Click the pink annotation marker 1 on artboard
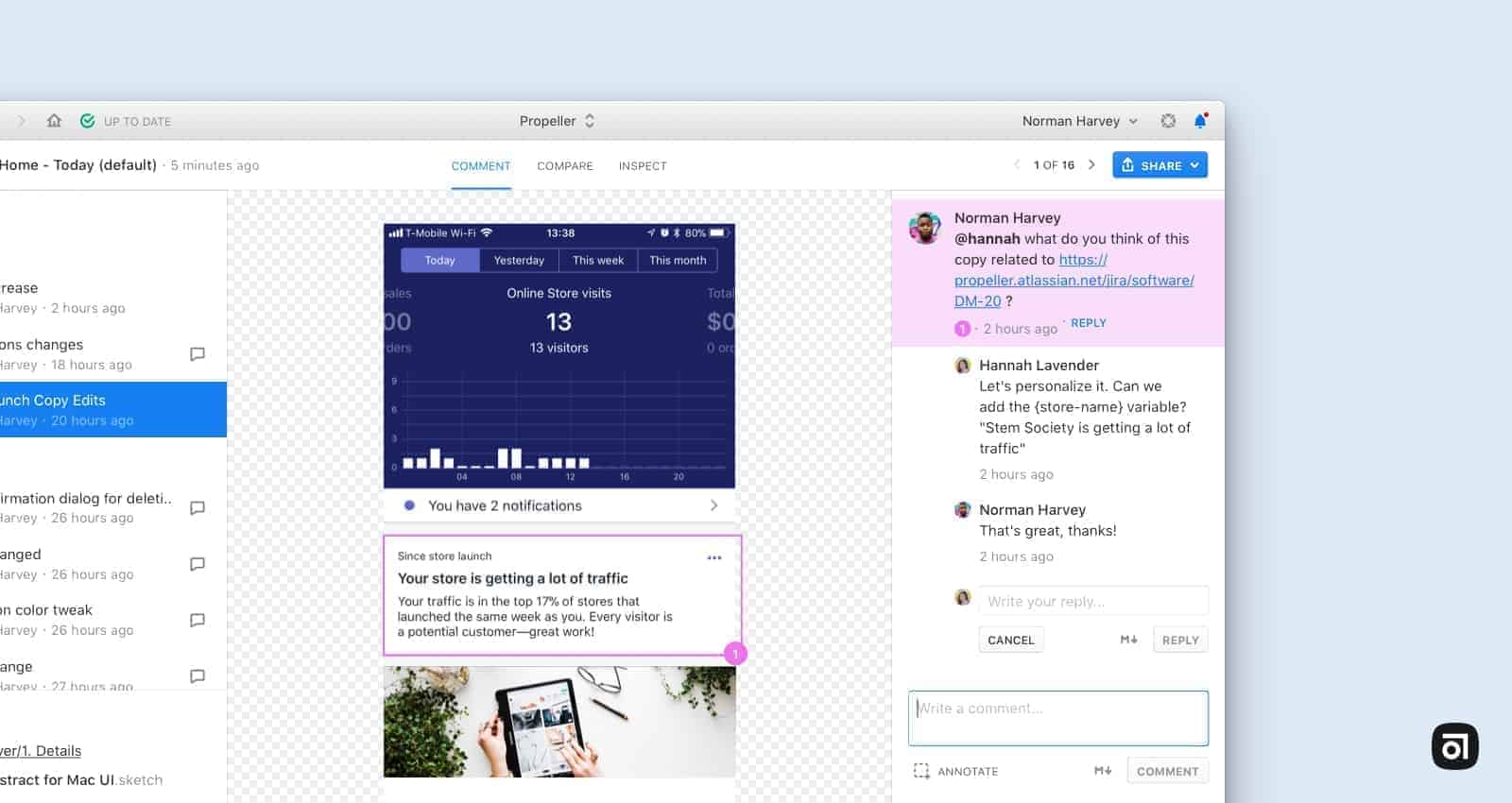Screen dimensions: 1512x803 pyautogui.click(x=735, y=654)
